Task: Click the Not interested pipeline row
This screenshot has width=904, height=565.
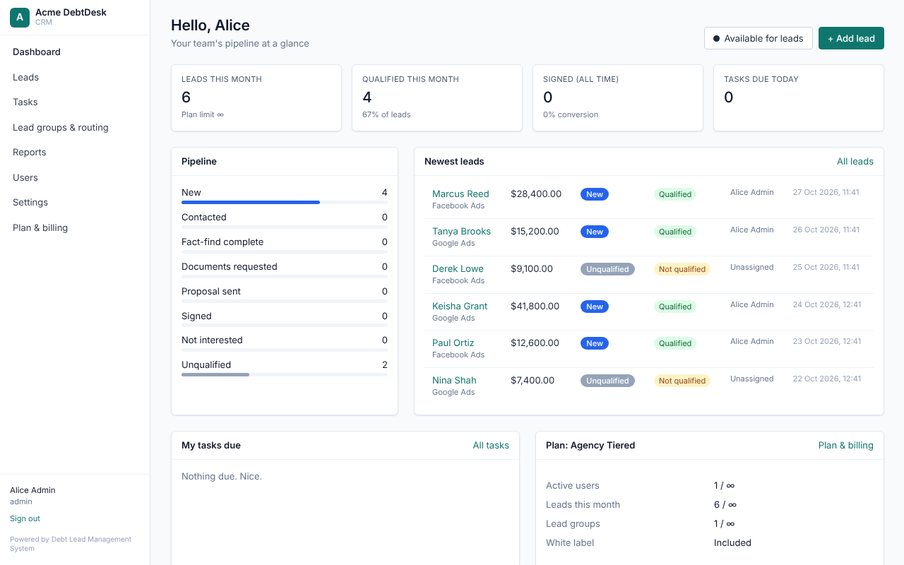Action: point(284,343)
